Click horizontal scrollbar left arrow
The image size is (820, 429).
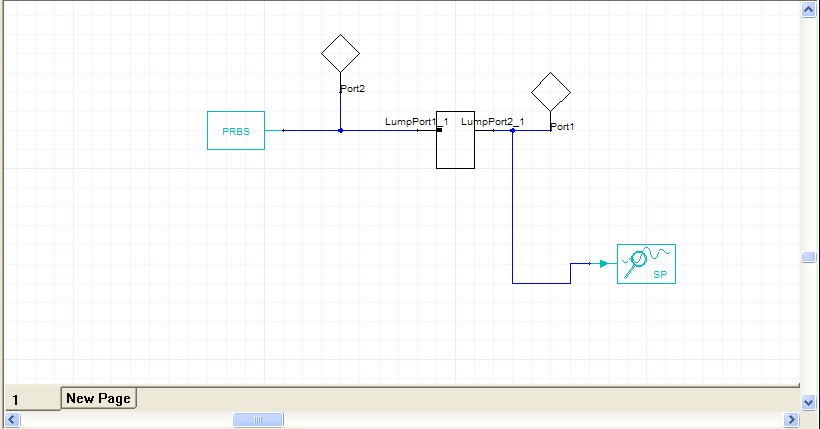point(12,420)
